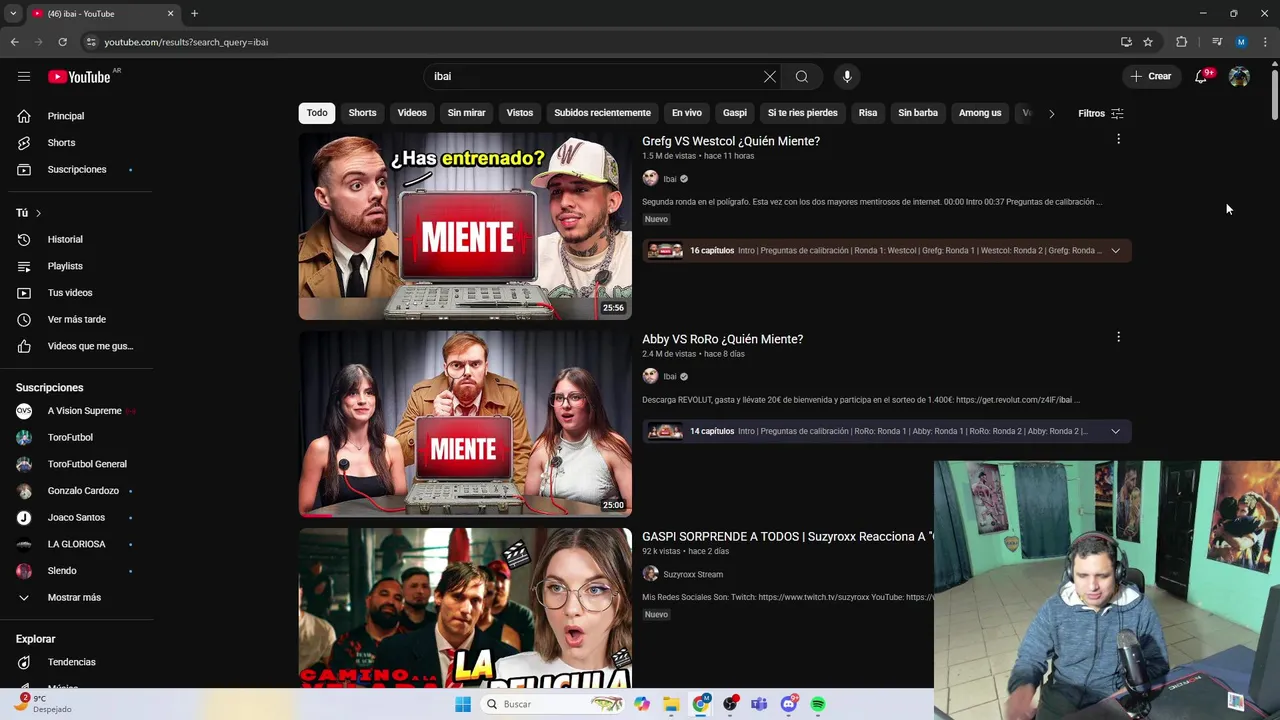
Task: Reload the page in Chrome
Action: click(62, 42)
